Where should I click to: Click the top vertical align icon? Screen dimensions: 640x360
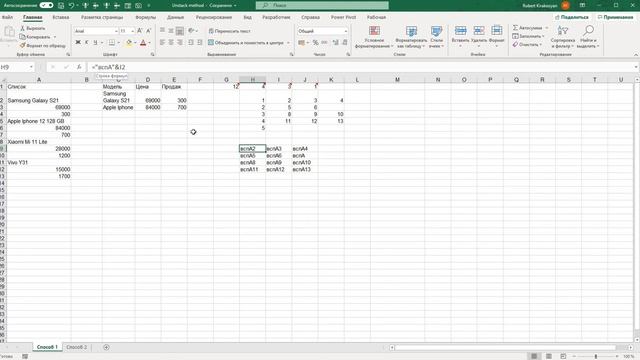click(x=162, y=31)
